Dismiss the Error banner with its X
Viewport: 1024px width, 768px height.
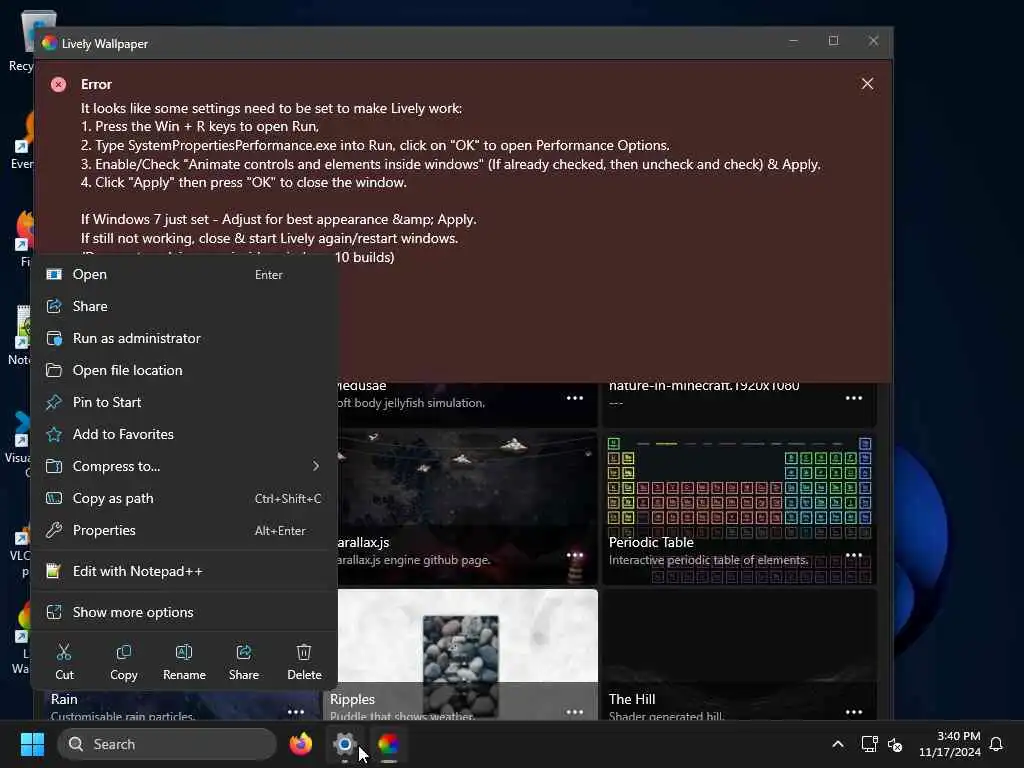click(867, 84)
